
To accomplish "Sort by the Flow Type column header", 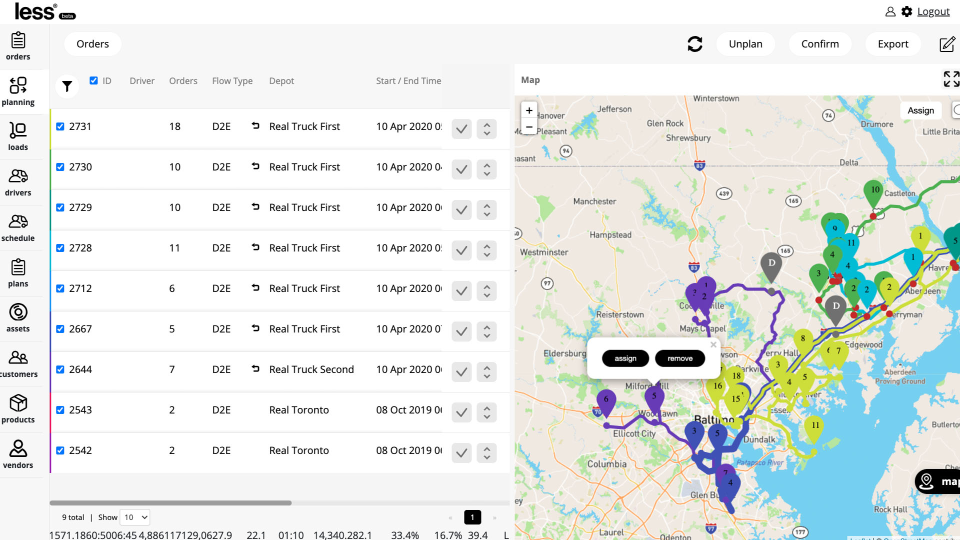I will (x=232, y=81).
